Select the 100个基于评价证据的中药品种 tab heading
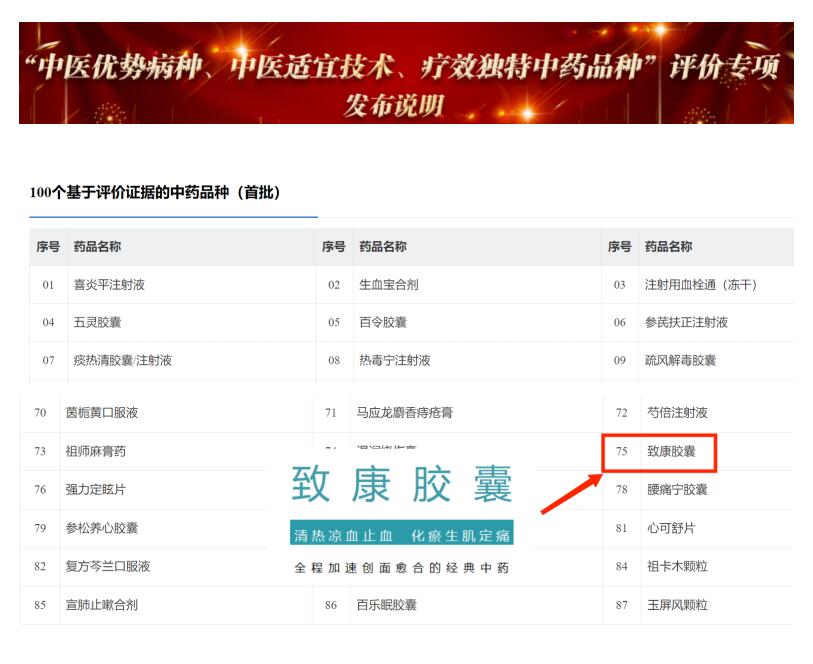Image resolution: width=813 pixels, height=664 pixels. (155, 192)
